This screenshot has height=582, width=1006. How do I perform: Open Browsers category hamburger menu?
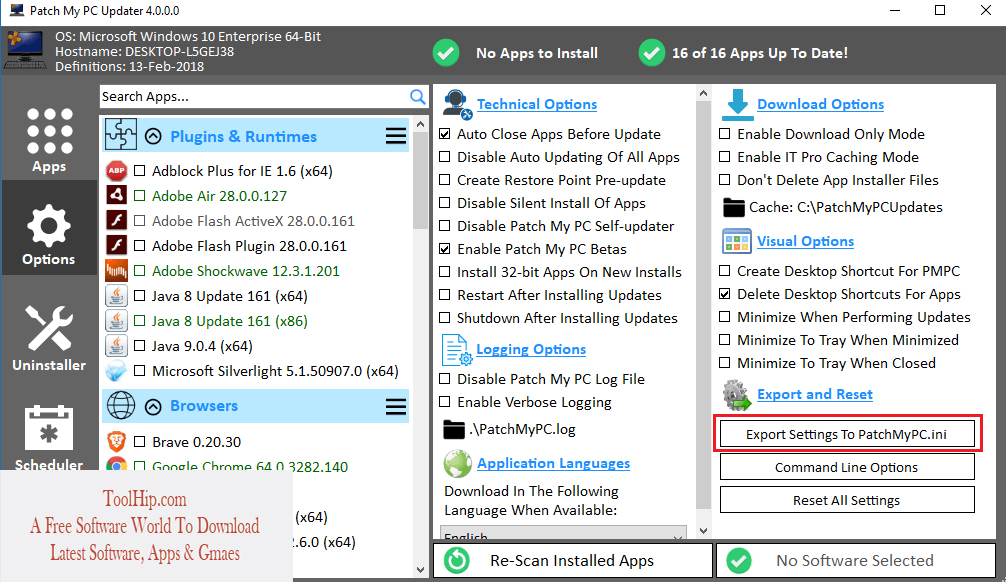click(x=395, y=407)
